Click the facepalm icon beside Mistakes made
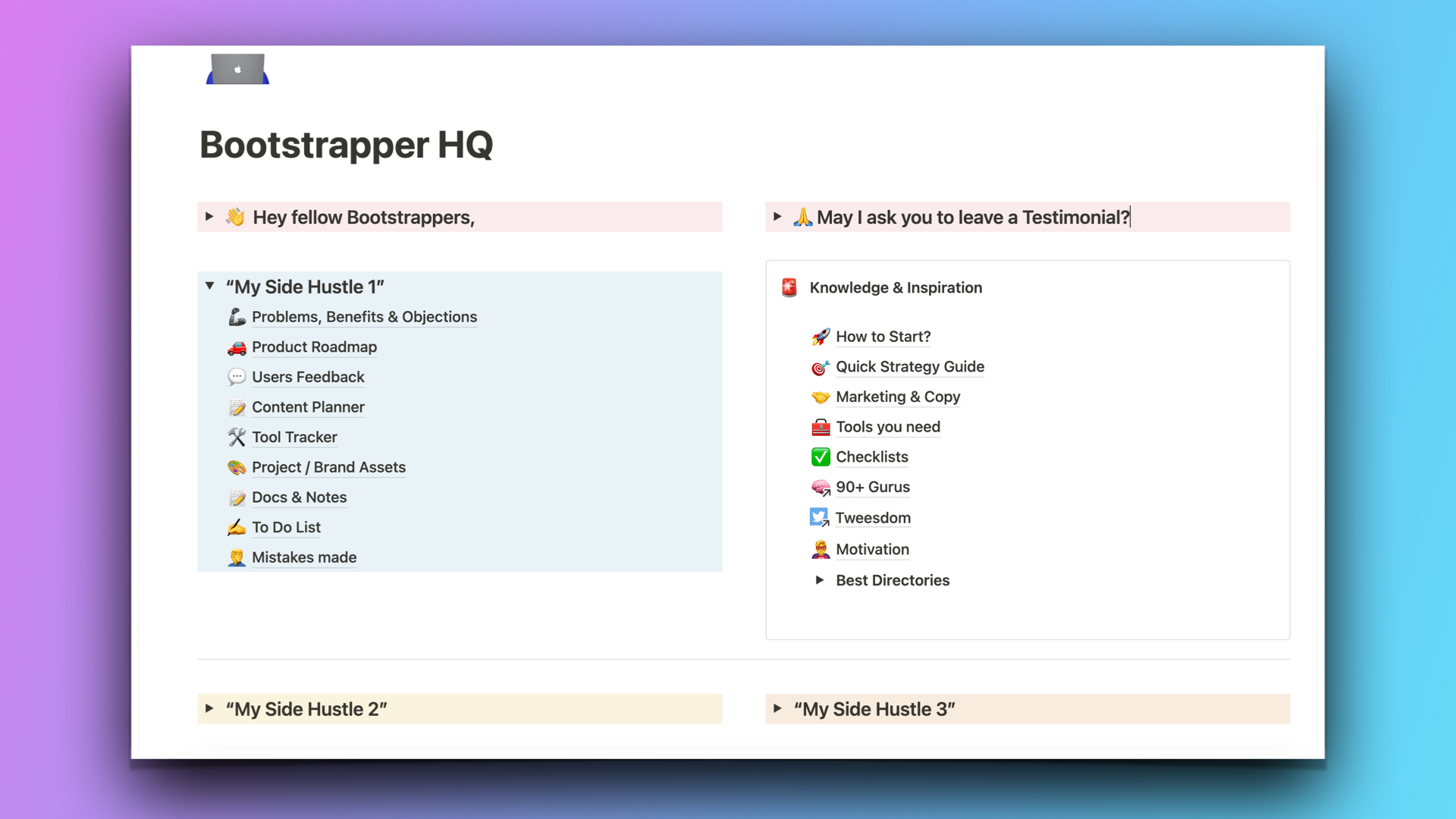This screenshot has width=1456, height=819. [x=237, y=557]
